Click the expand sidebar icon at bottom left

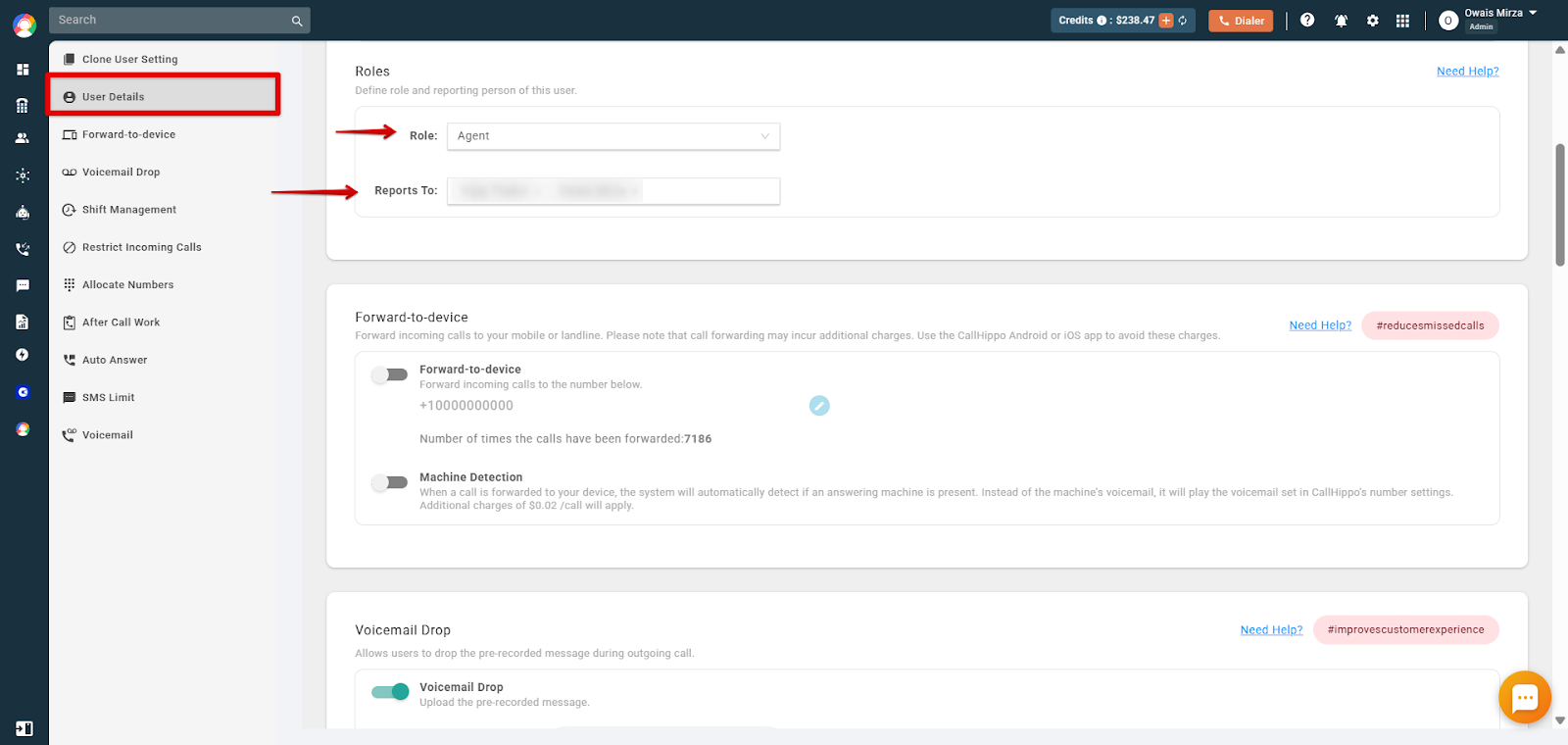tap(24, 728)
